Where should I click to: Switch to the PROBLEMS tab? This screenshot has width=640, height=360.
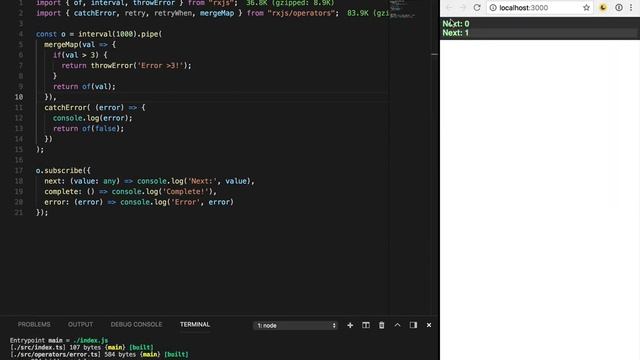(x=34, y=324)
